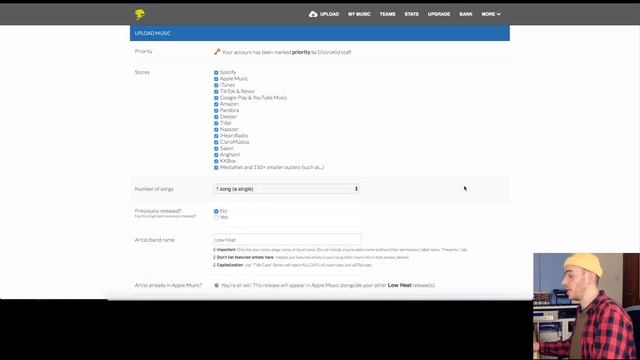Toggle the TikTok & Resso checkbox

pyautogui.click(x=216, y=91)
